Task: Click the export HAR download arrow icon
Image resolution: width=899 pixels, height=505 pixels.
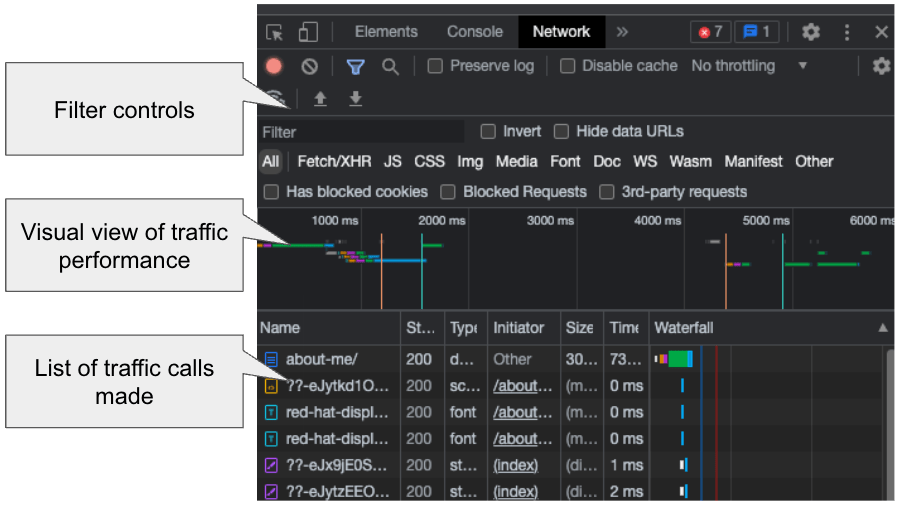Action: (x=354, y=98)
